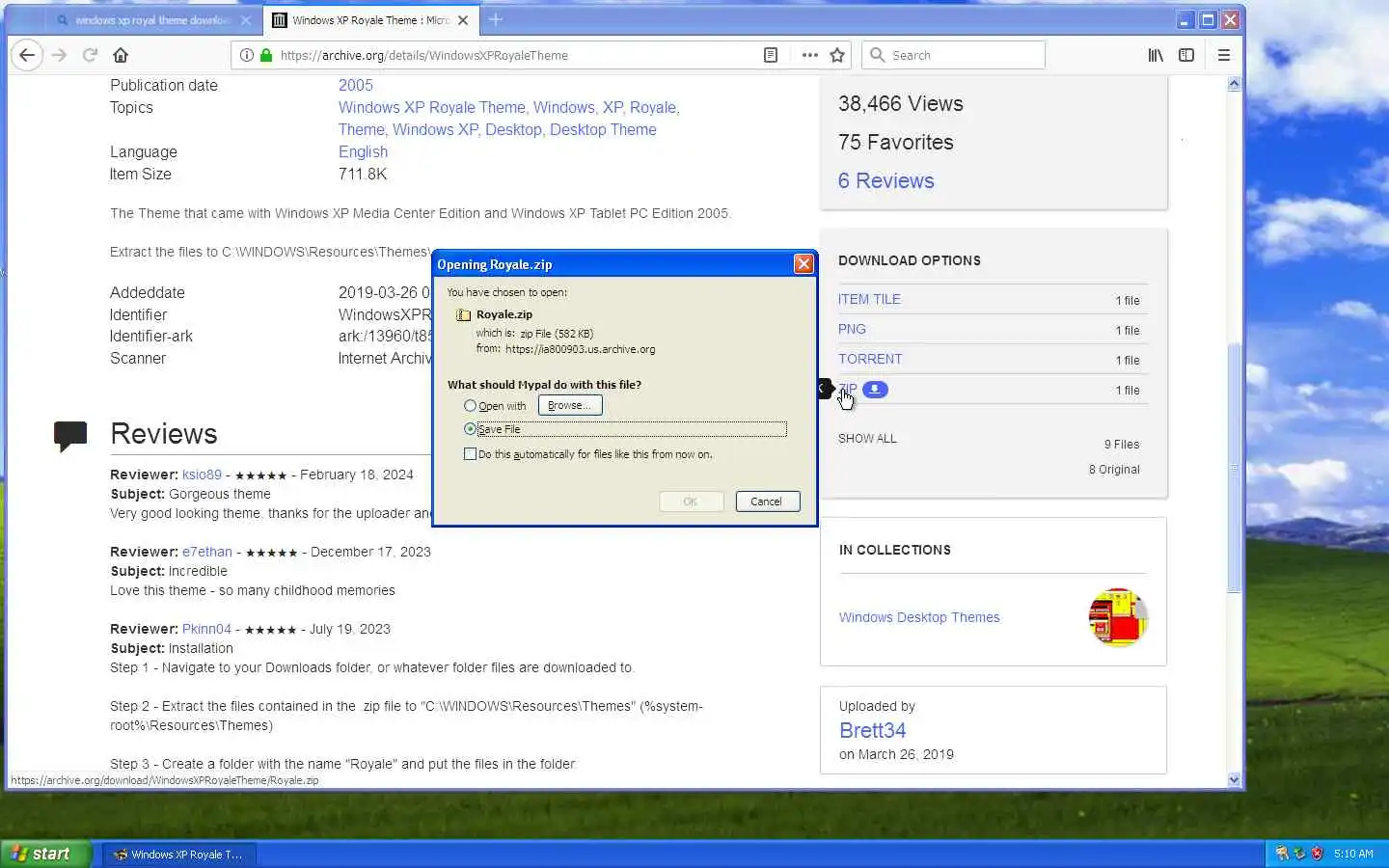Open the Desktop Theme topic link
This screenshot has height=868, width=1389.
tap(603, 130)
